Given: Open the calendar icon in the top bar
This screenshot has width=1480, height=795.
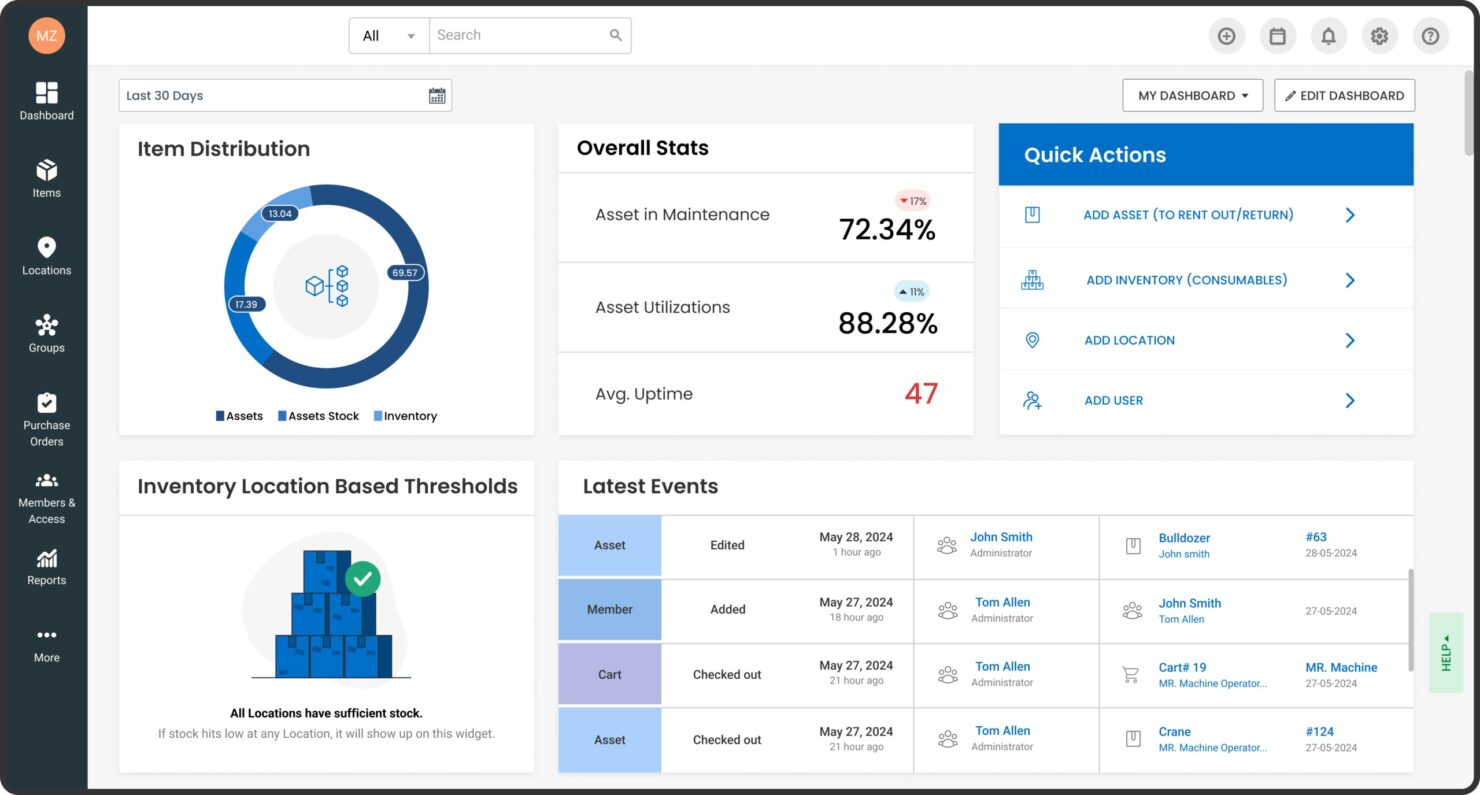Looking at the screenshot, I should click(1278, 35).
